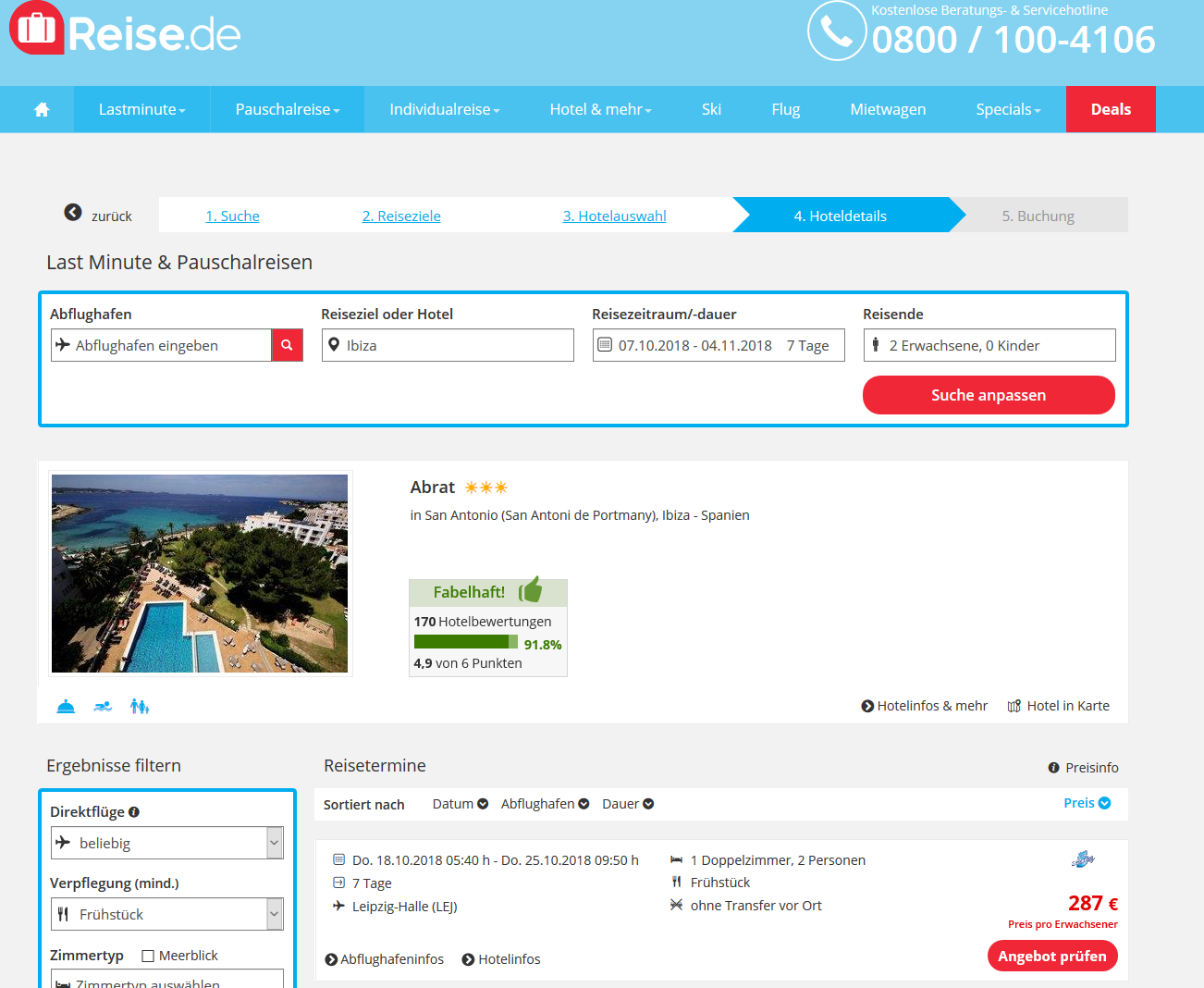Open the Abflughafeninfos link
1204x988 pixels.
point(385,959)
